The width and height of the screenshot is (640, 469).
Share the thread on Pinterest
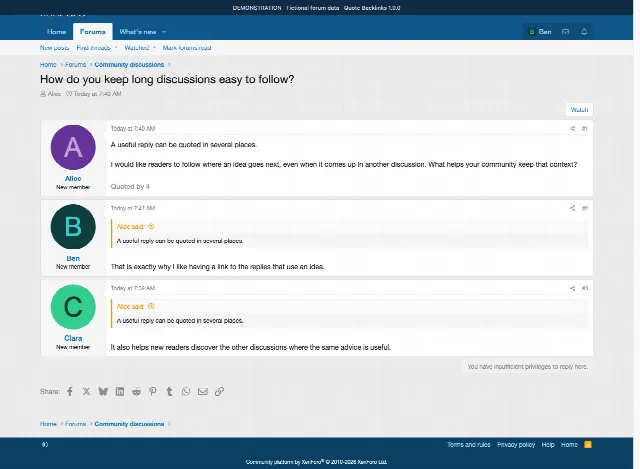tap(153, 391)
